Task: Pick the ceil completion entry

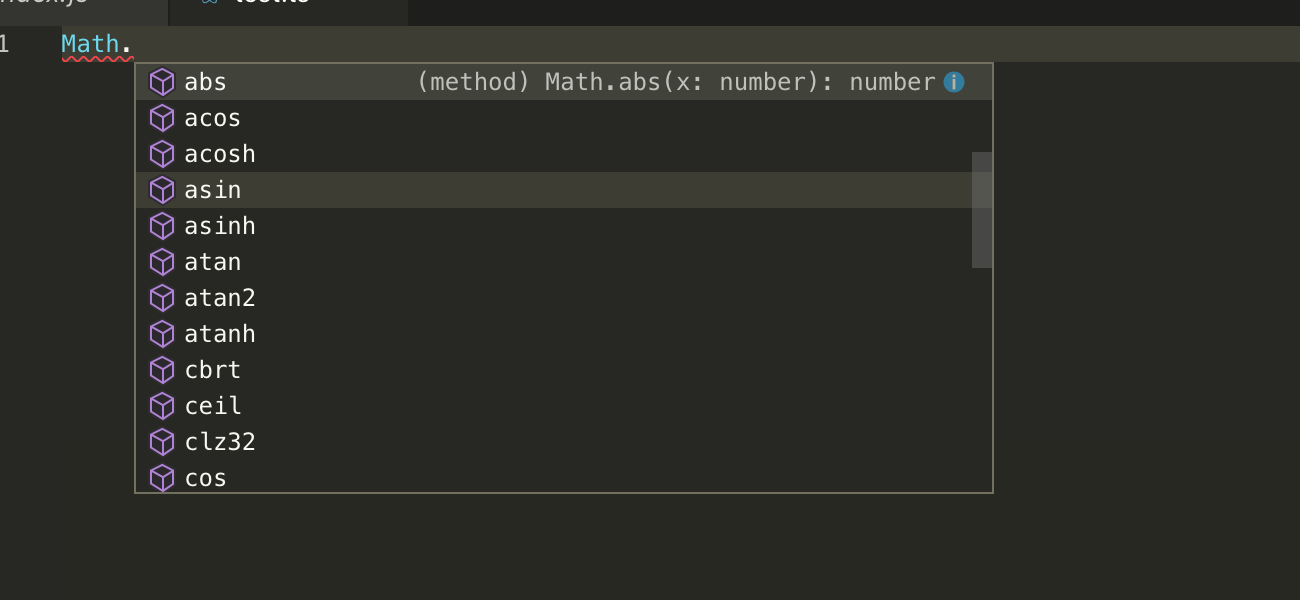Action: click(x=213, y=406)
